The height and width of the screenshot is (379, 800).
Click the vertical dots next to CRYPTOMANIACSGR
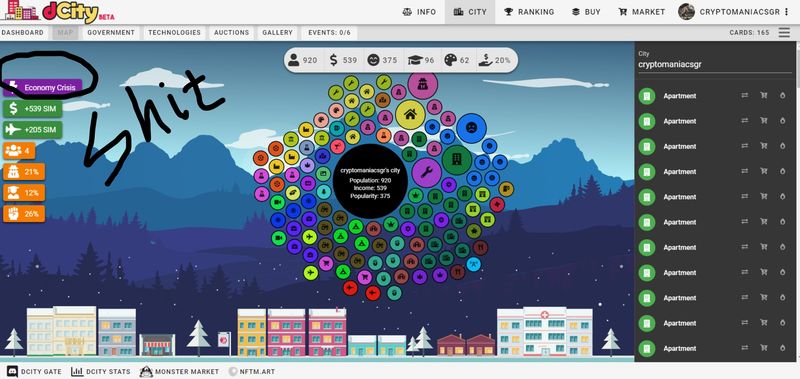coord(788,12)
